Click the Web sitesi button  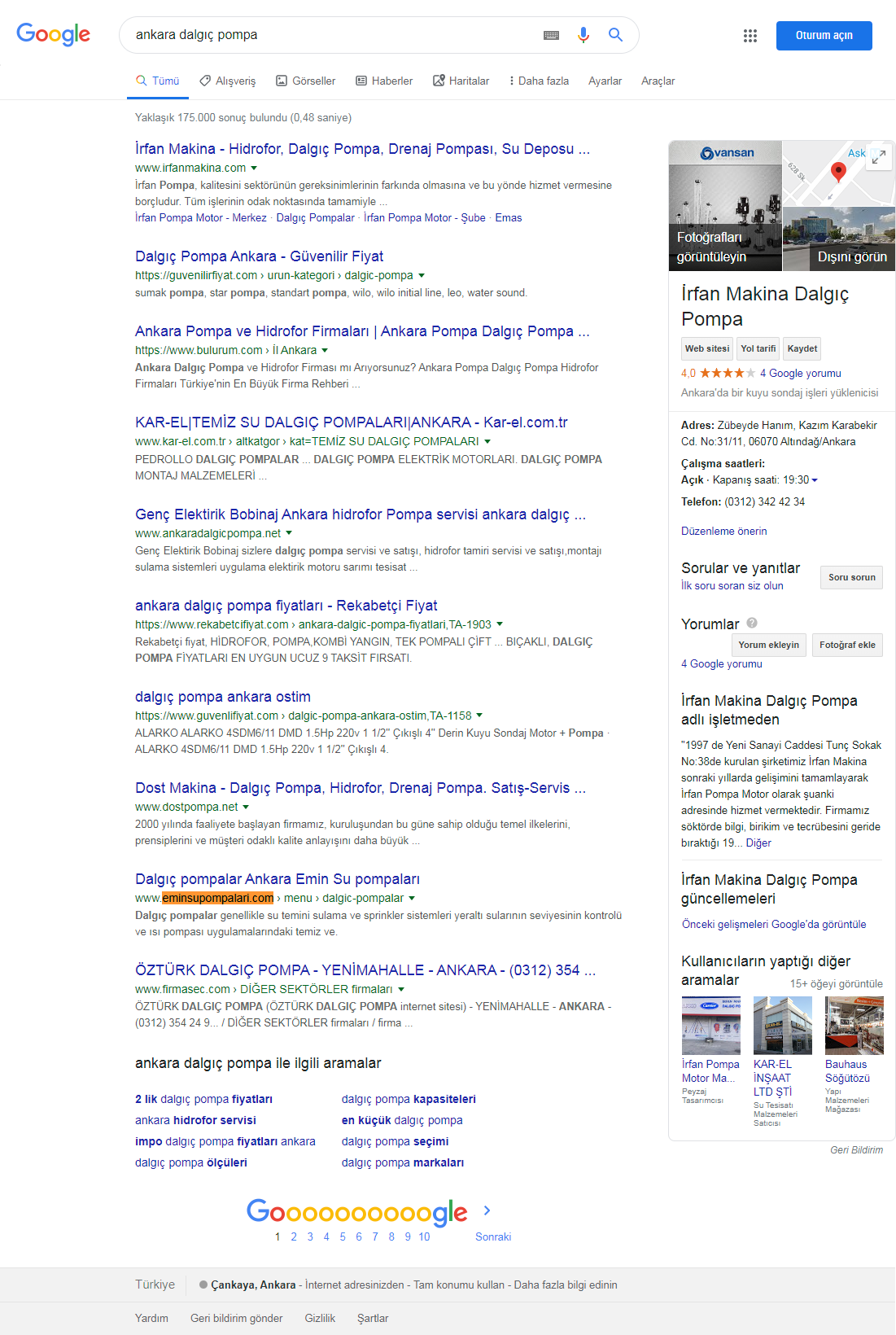(707, 348)
